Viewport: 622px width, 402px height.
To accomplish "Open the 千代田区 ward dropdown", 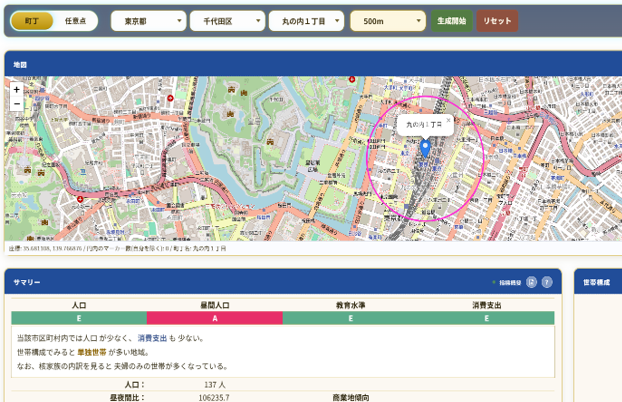I will [x=227, y=21].
